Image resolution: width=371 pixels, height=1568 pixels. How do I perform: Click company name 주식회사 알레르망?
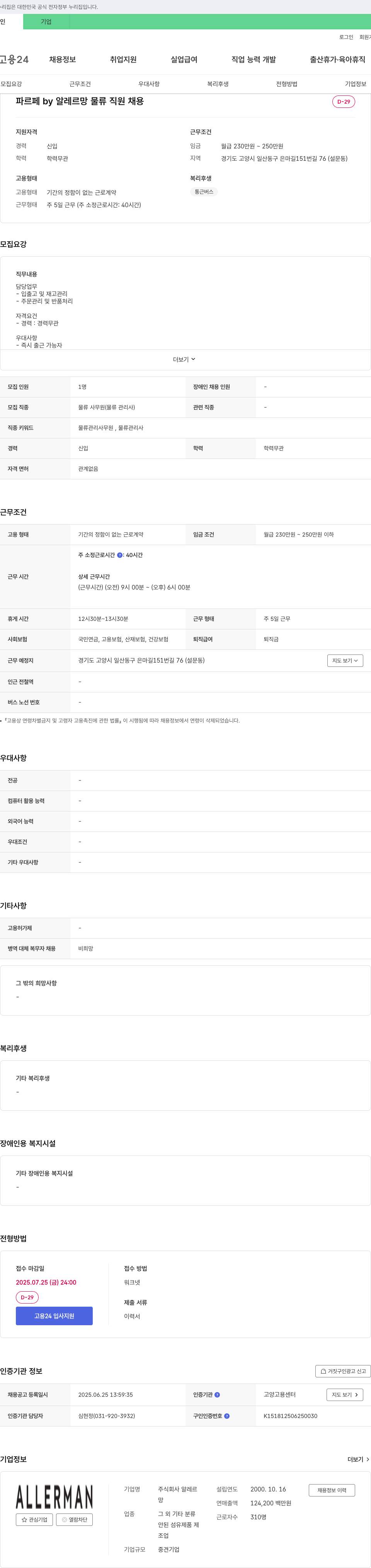click(178, 1495)
